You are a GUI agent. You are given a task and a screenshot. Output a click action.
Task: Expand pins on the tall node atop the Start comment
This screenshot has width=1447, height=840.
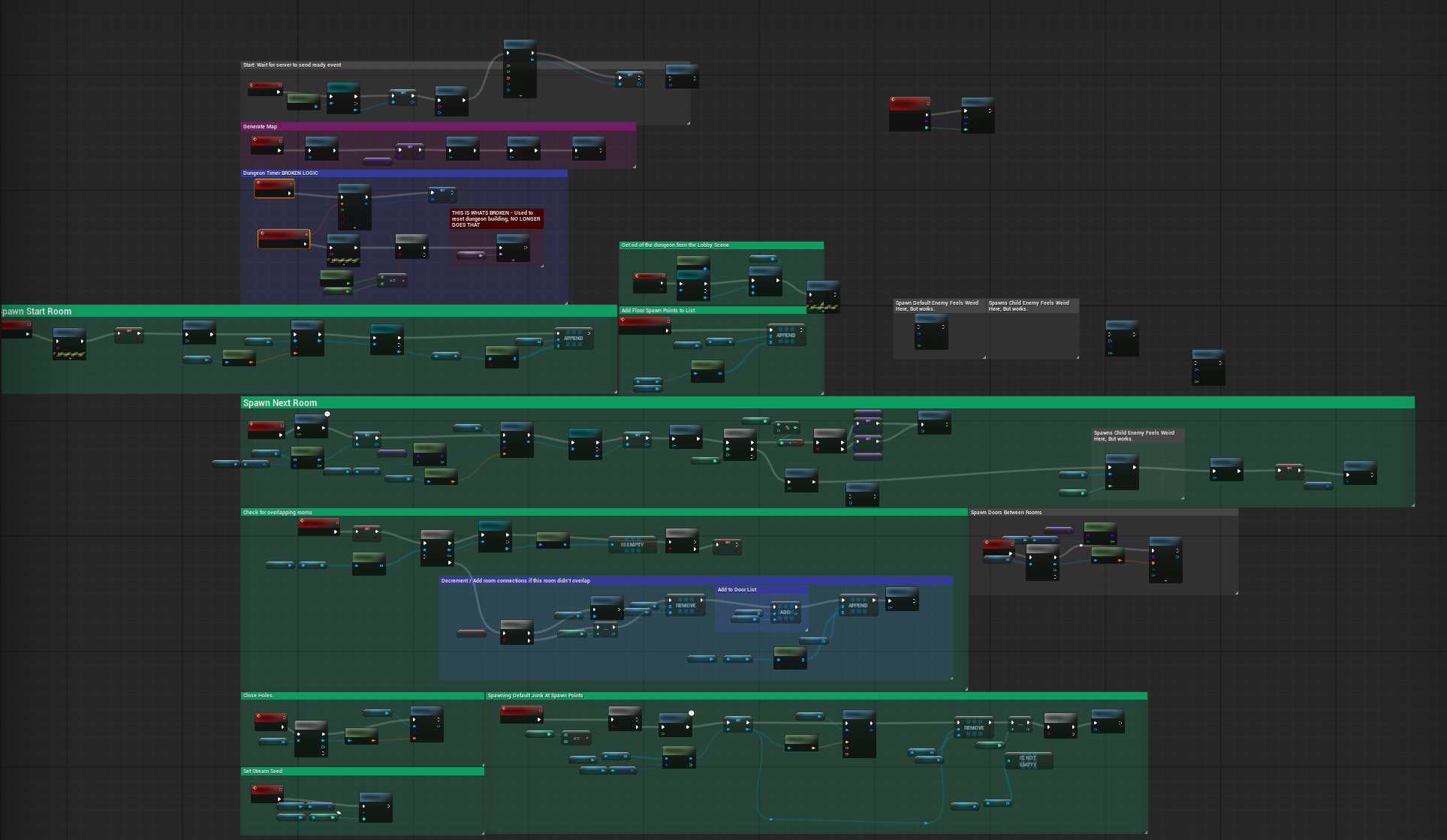(x=520, y=95)
